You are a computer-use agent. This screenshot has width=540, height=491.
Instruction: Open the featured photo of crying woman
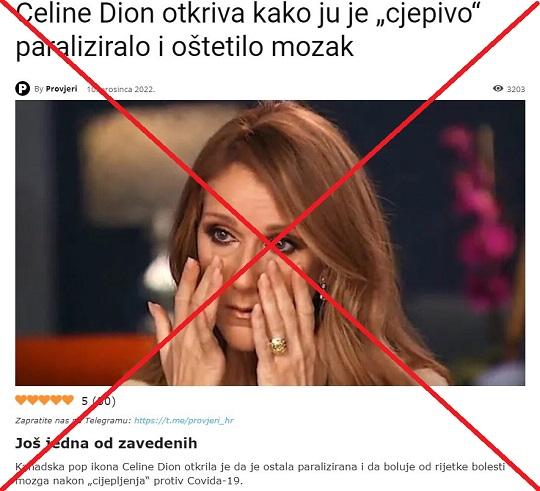270,243
